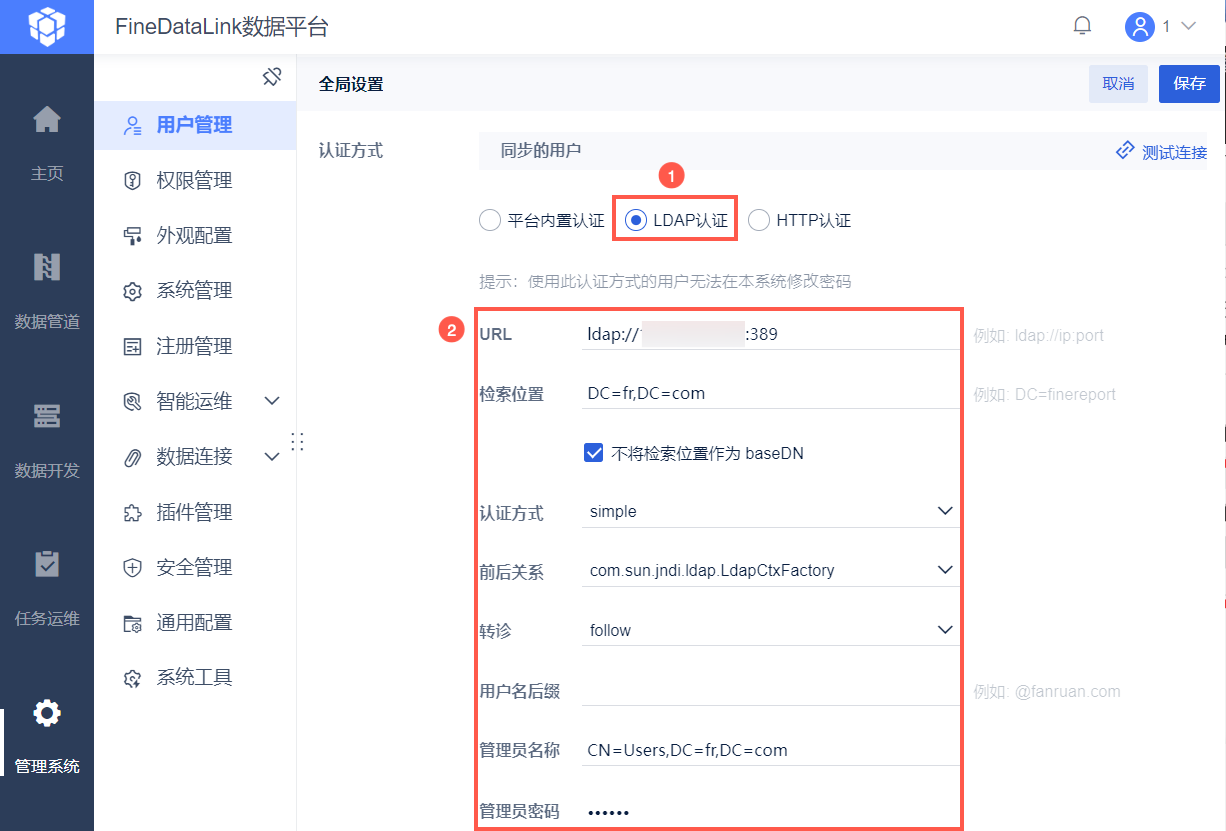Open the 数据管道 pipeline icon
Viewport: 1226px width, 831px height.
47,267
